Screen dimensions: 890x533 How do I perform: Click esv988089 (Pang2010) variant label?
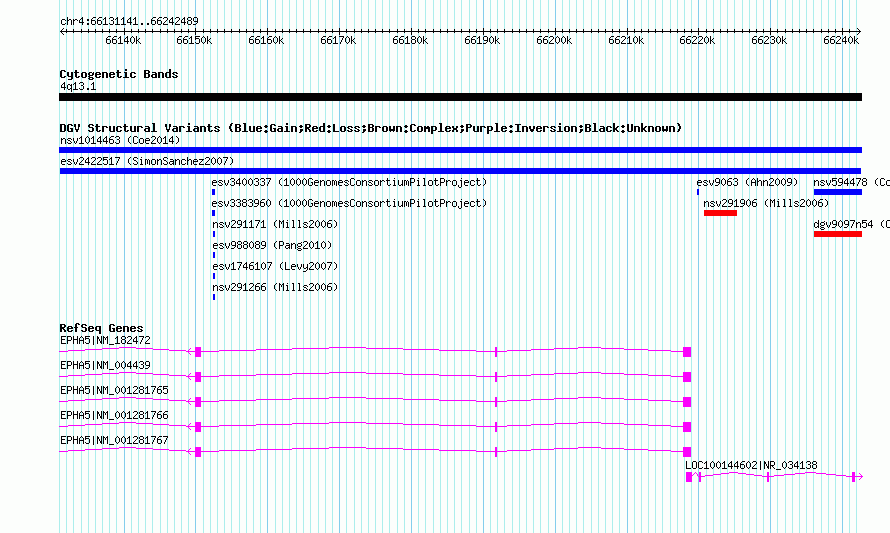click(x=272, y=245)
